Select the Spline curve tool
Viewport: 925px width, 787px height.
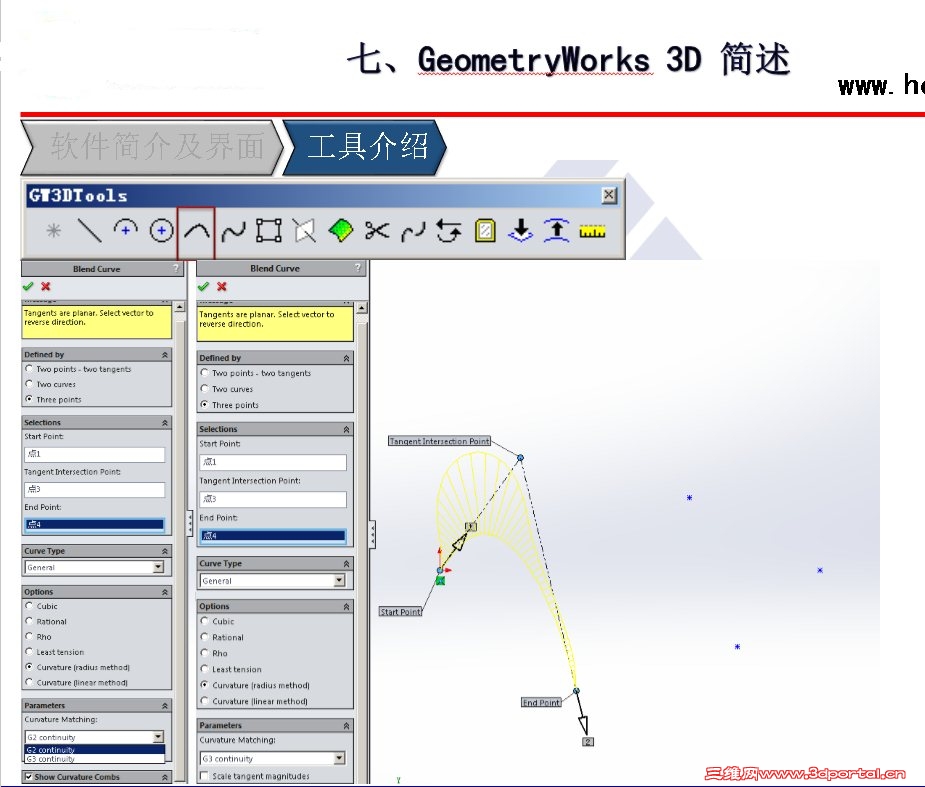[233, 231]
